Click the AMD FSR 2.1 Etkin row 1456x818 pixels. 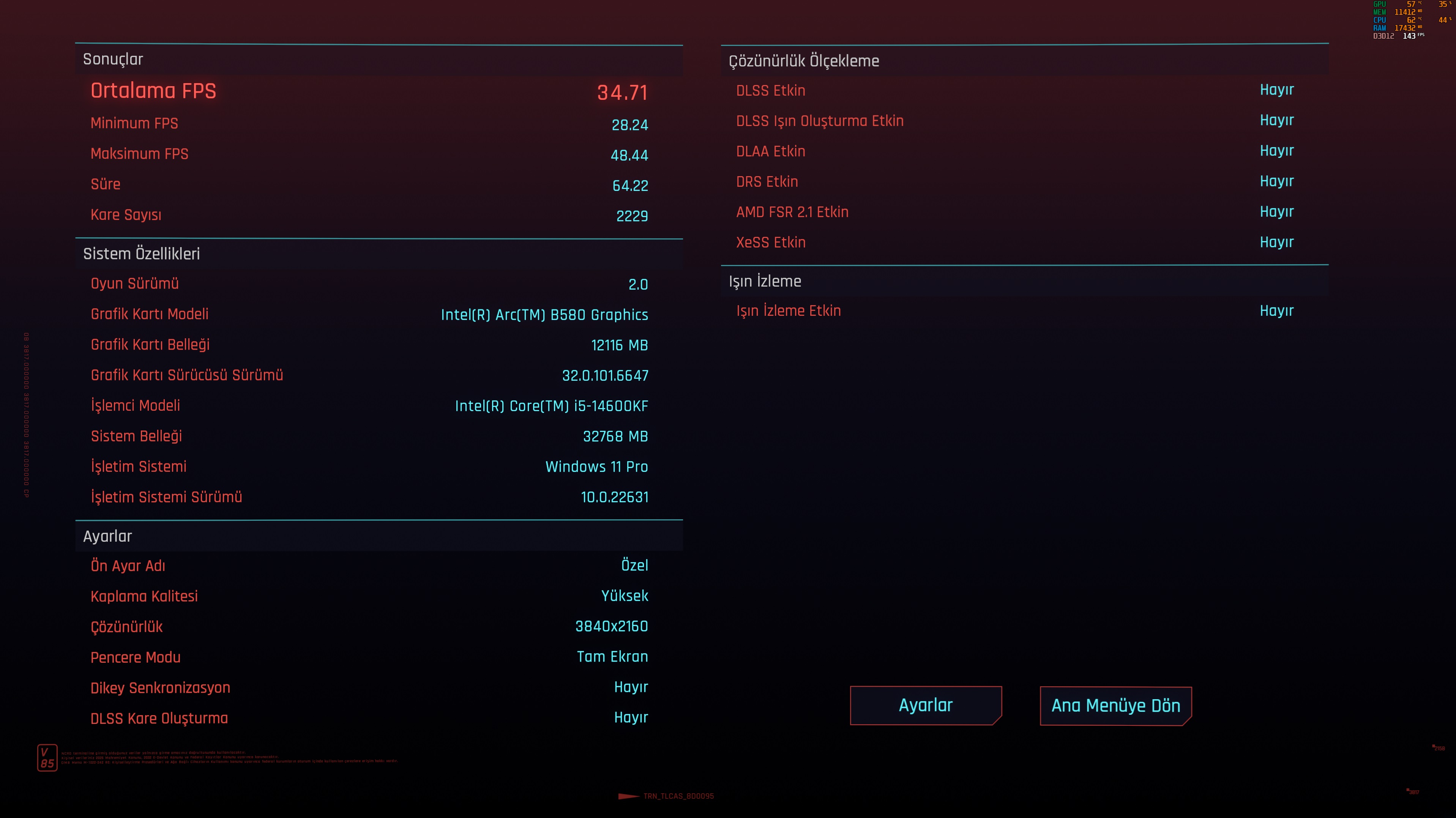(x=792, y=212)
